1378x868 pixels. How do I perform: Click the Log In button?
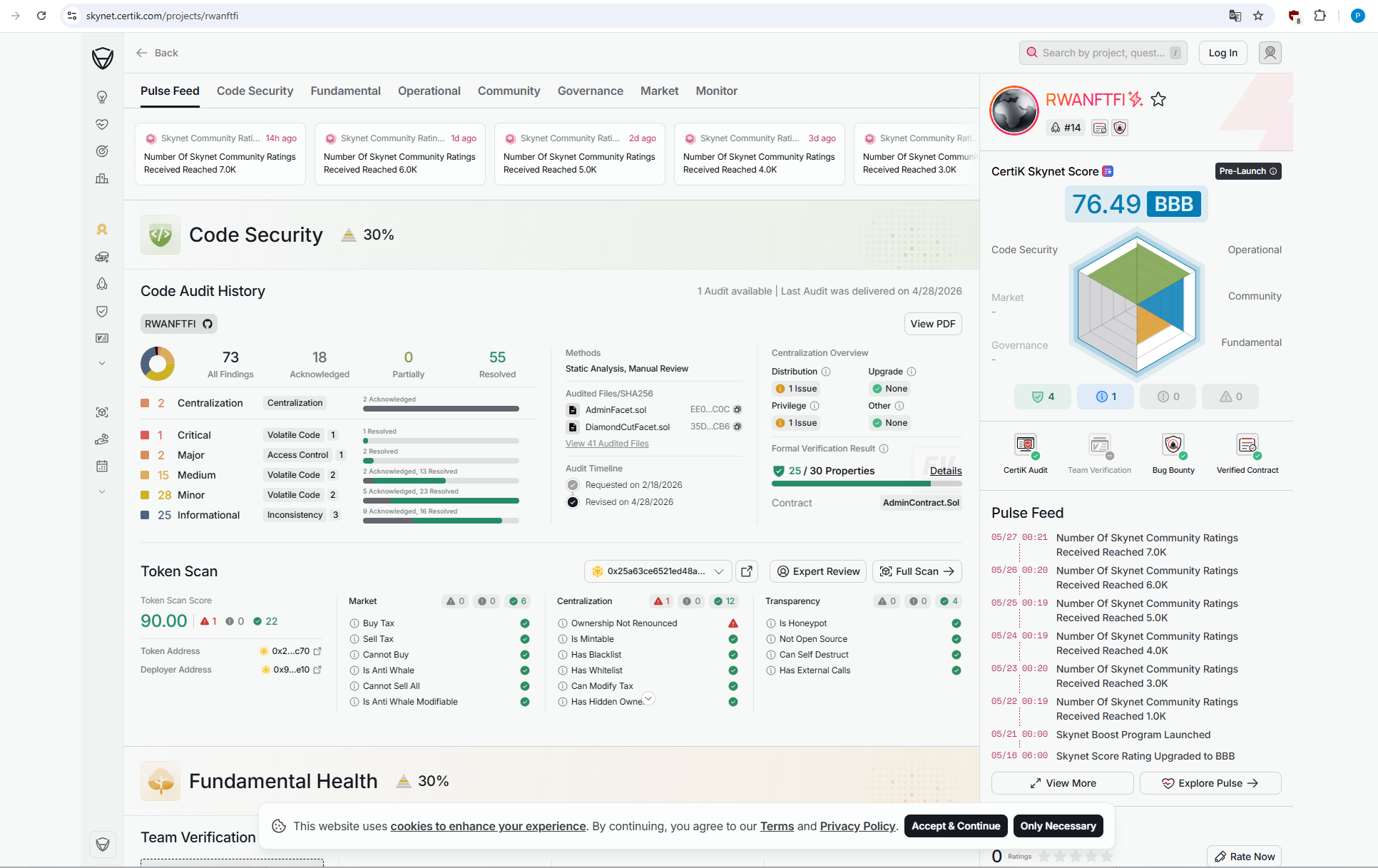1223,53
